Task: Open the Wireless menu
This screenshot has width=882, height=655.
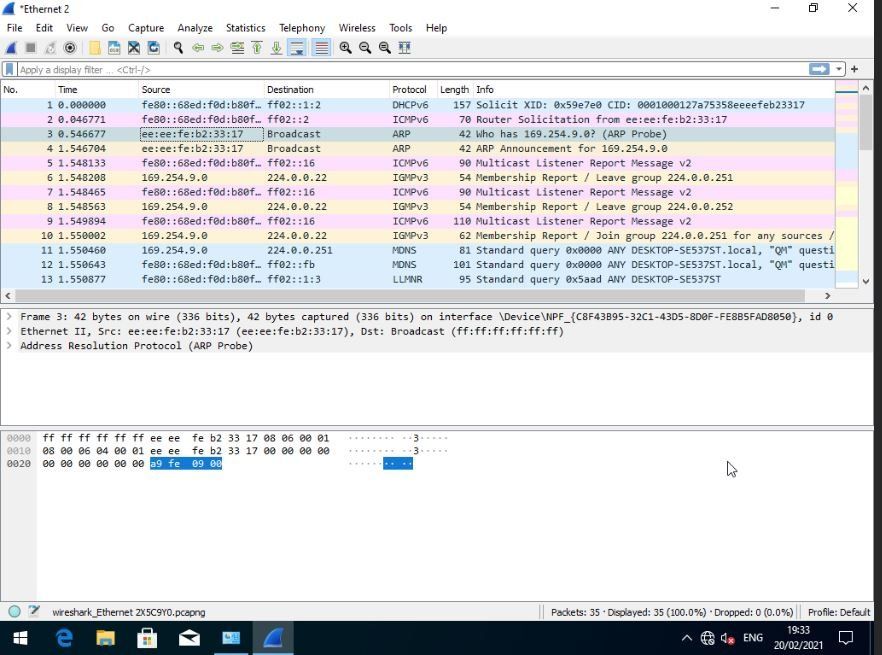Action: [x=357, y=28]
